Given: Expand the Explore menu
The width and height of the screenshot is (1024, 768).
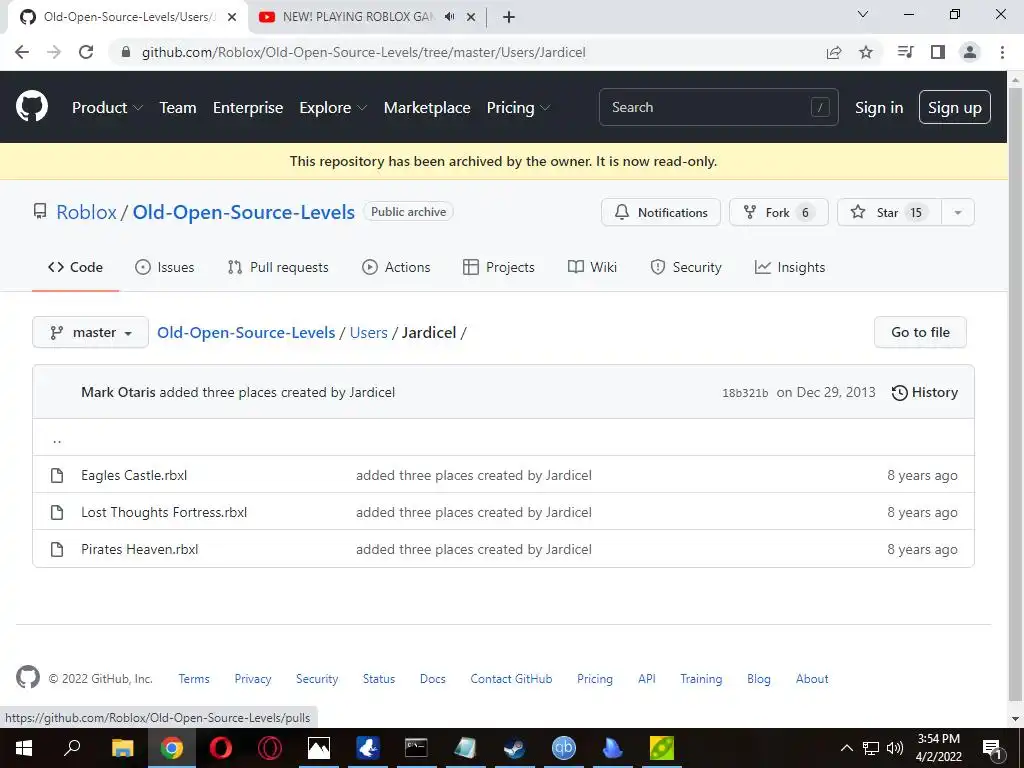Looking at the screenshot, I should click(x=333, y=108).
